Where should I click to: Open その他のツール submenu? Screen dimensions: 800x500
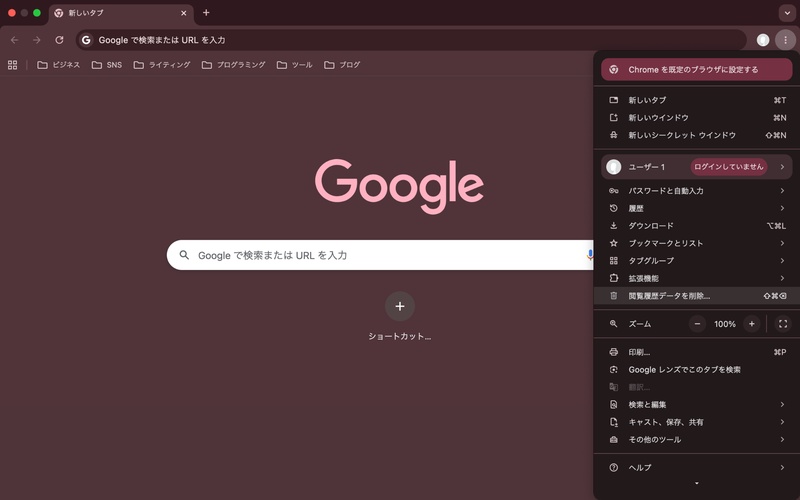[696, 439]
